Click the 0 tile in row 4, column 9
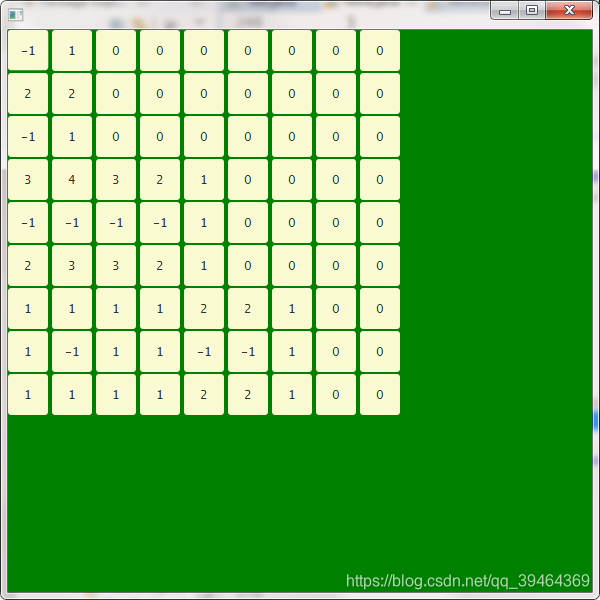The height and width of the screenshot is (600, 600). coord(380,179)
